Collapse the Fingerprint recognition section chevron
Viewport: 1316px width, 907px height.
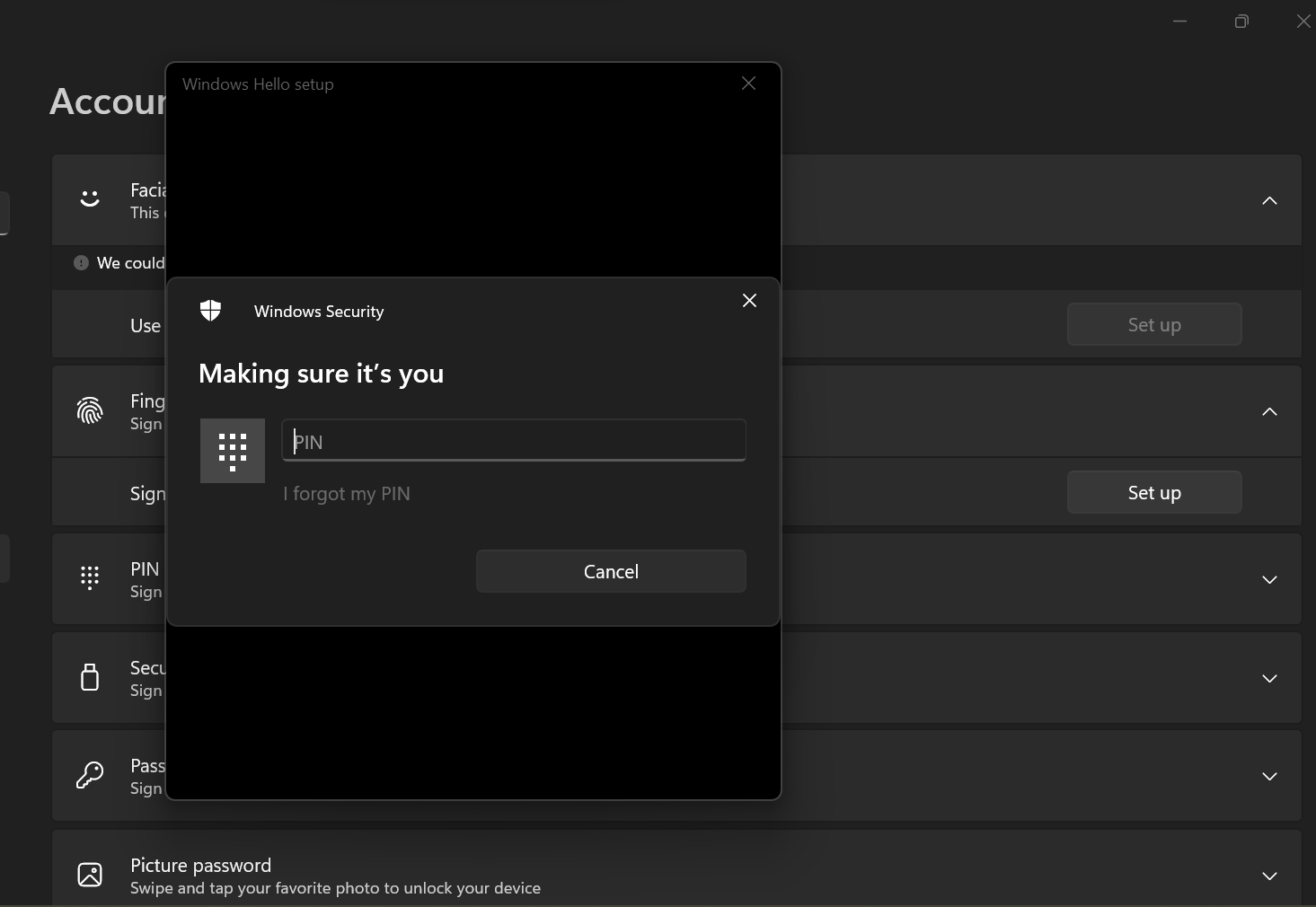tap(1269, 411)
